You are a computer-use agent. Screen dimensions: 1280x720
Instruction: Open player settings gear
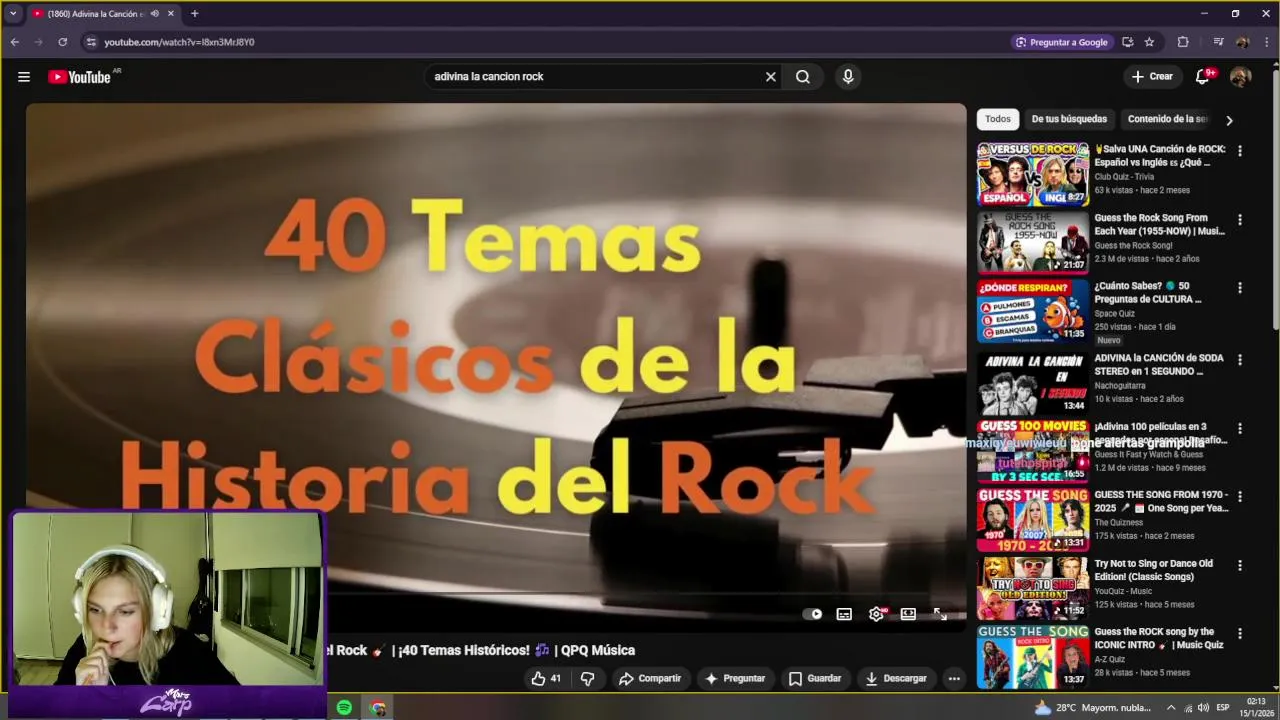coord(876,614)
